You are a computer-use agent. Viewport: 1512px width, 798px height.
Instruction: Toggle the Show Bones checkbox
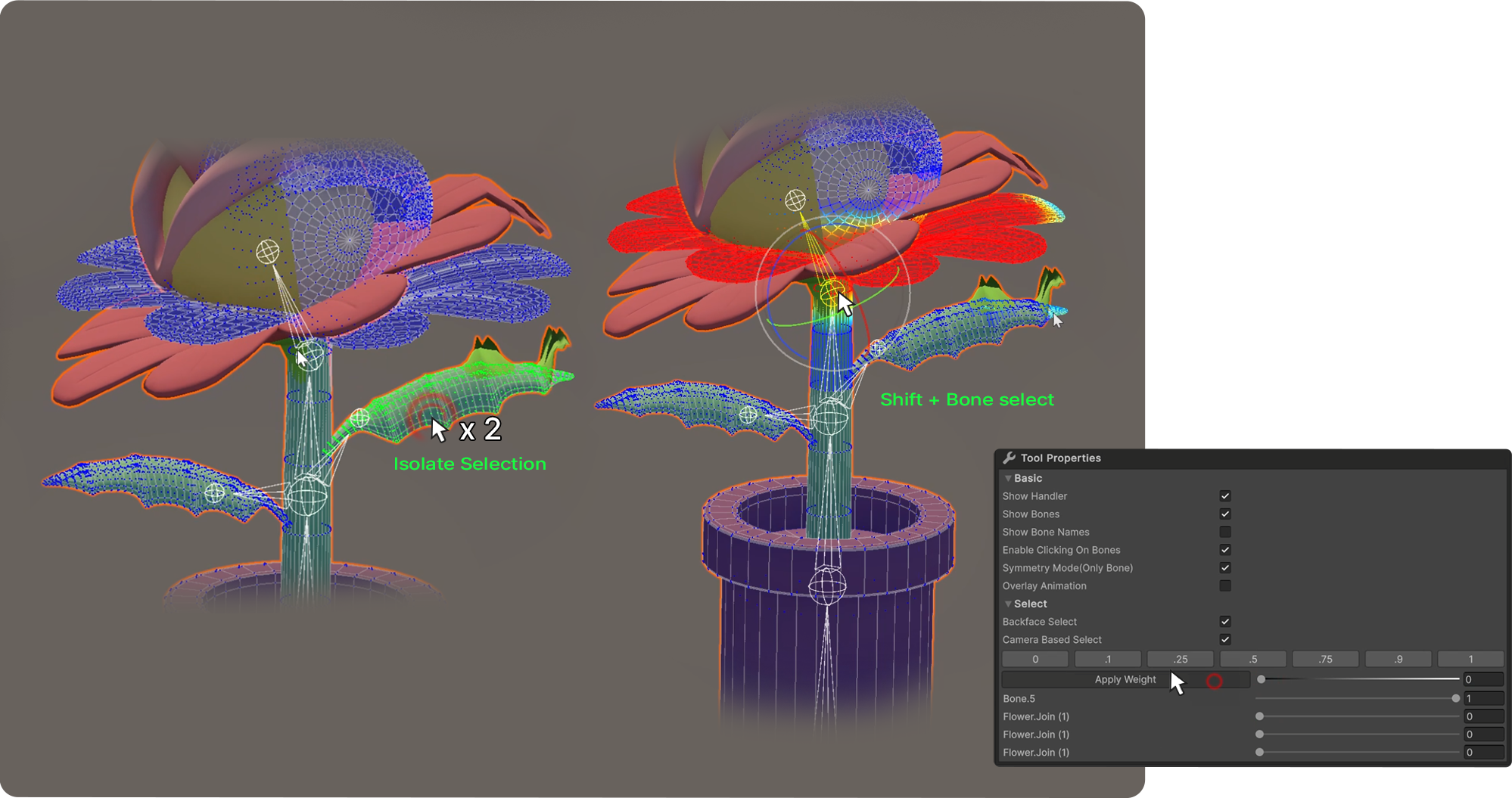(1225, 514)
